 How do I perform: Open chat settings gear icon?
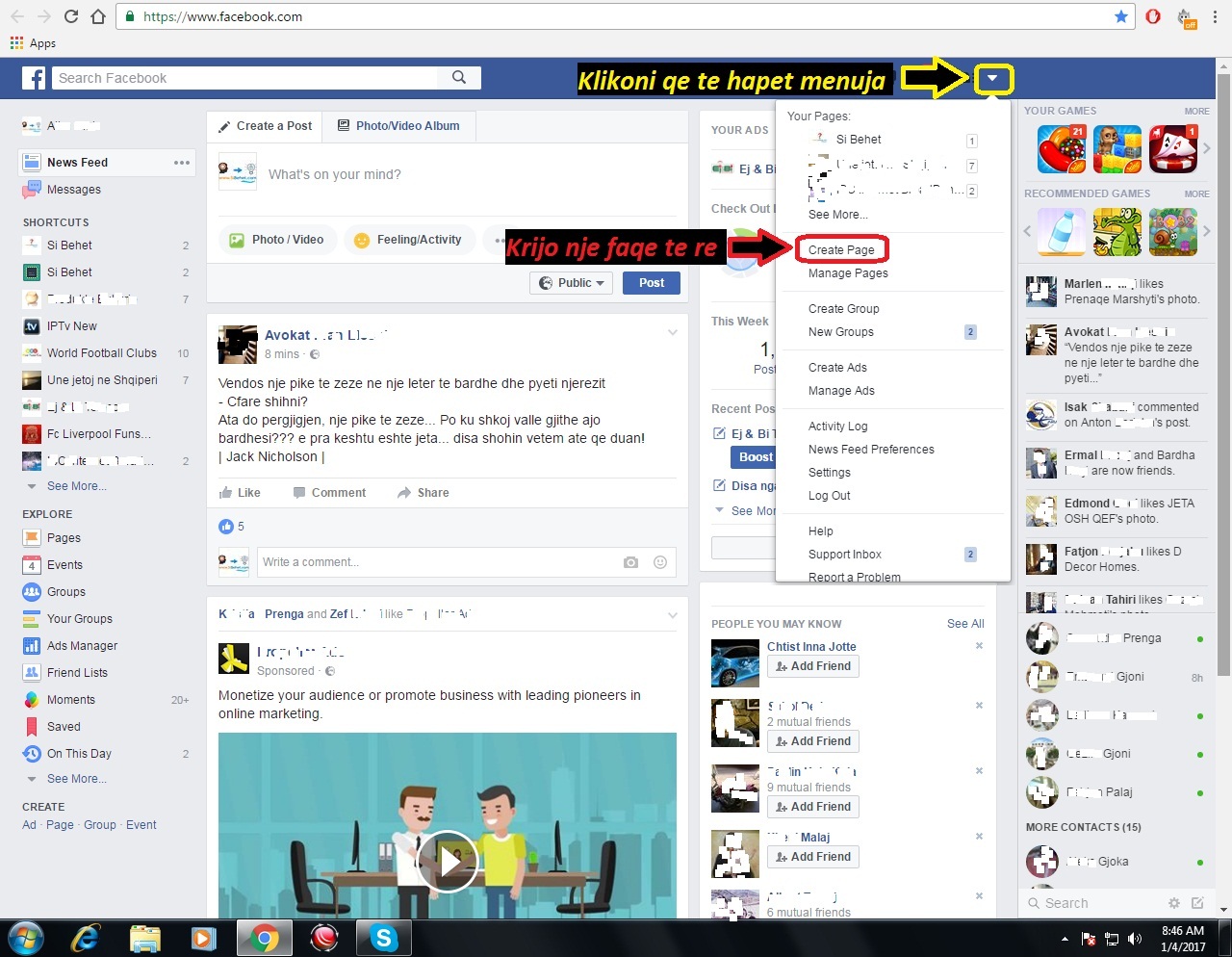[1173, 903]
